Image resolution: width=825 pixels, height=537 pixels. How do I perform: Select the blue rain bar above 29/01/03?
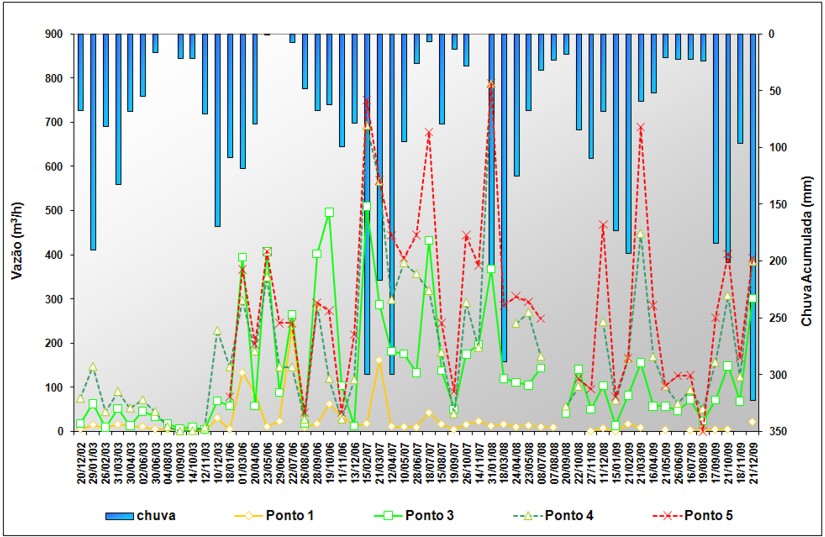(93, 141)
